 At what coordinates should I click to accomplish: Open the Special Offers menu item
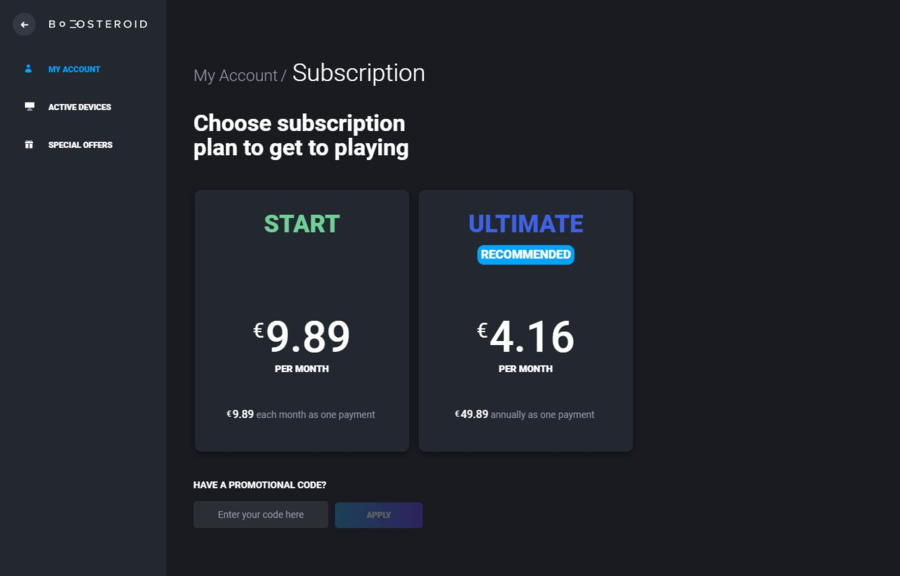80,145
